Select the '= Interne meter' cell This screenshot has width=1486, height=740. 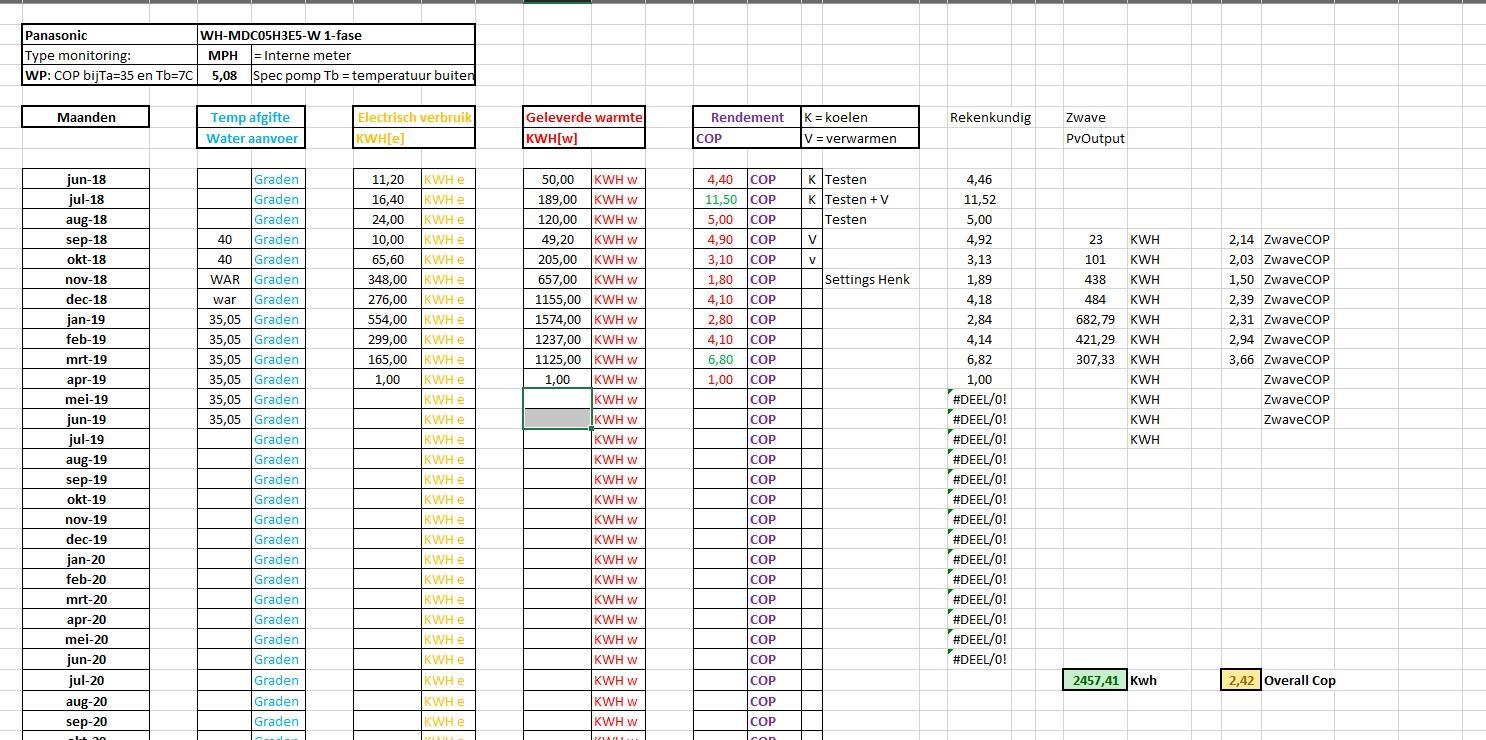point(363,56)
